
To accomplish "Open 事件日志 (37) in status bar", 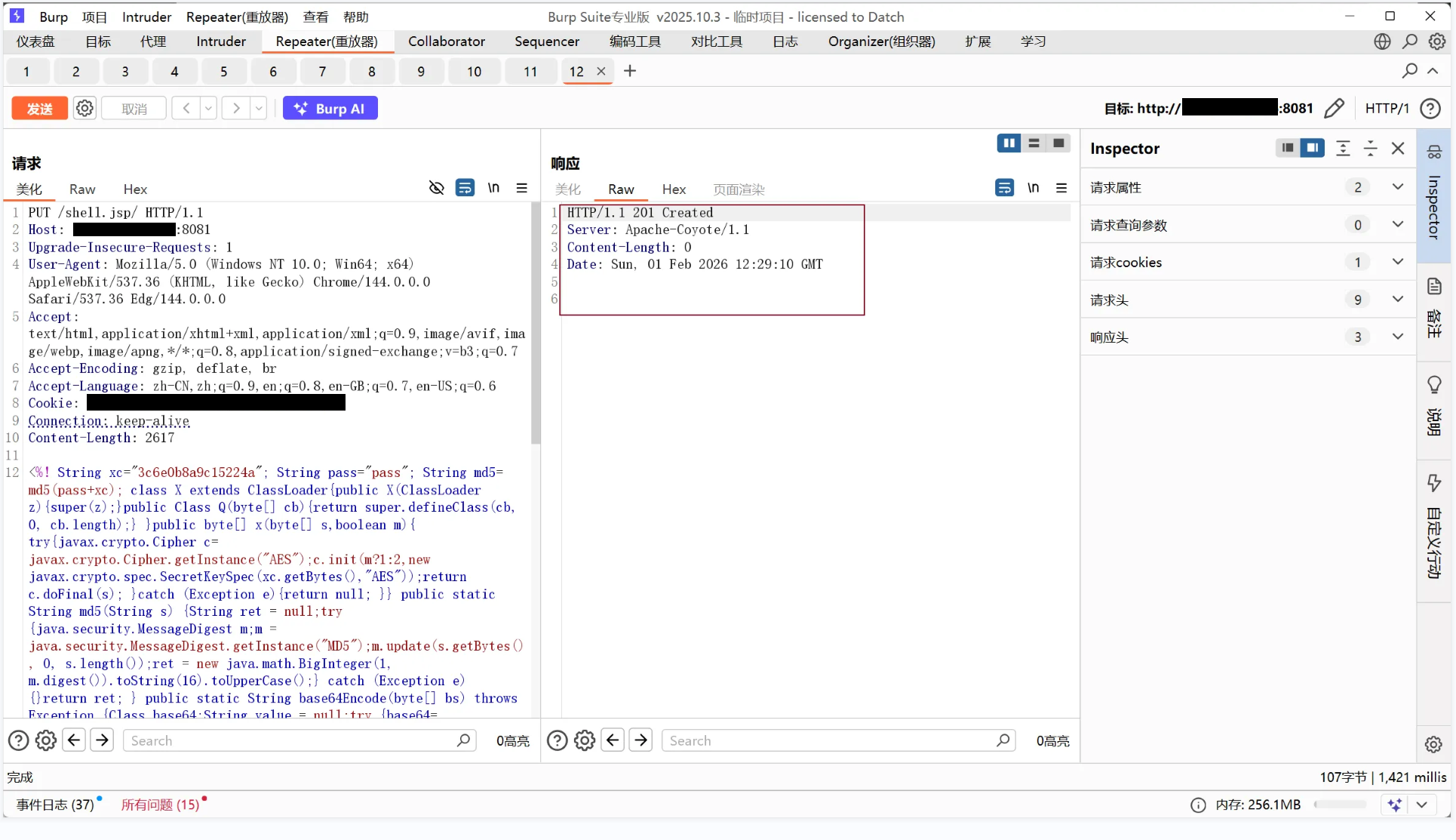I will coord(55,805).
